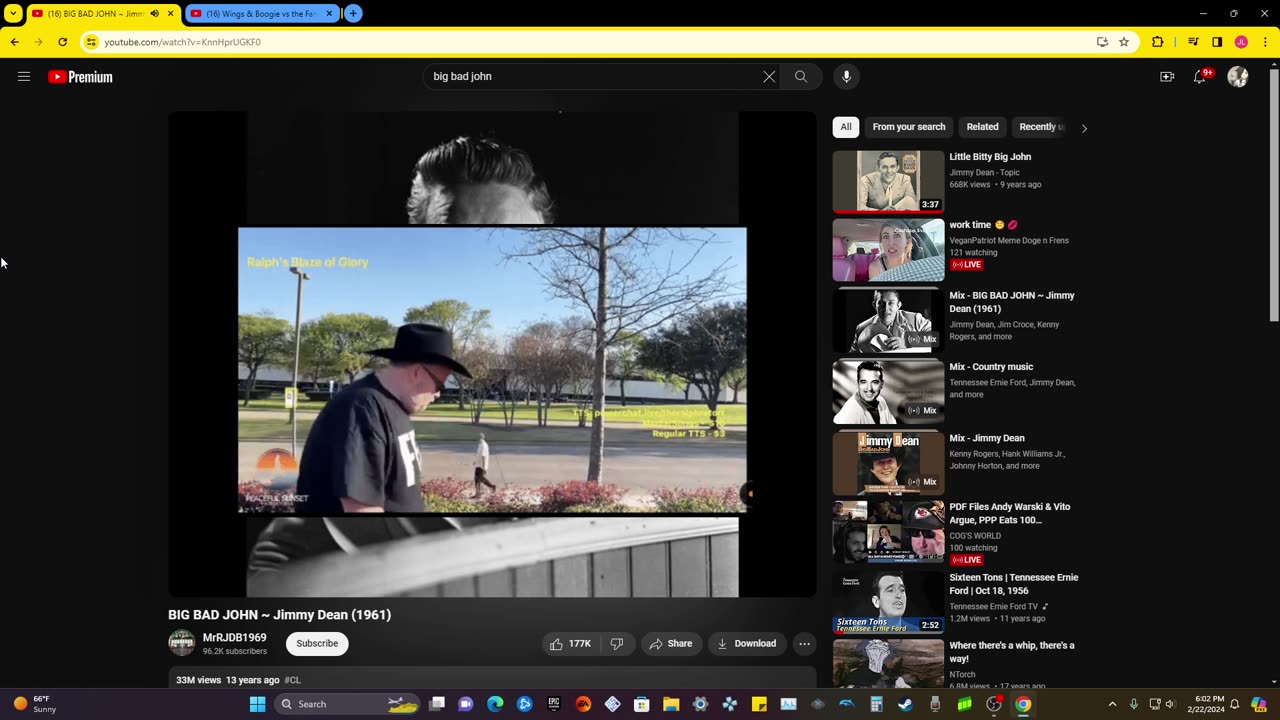Open Chrome media control icon
The image size is (1280, 720).
coord(1193,42)
